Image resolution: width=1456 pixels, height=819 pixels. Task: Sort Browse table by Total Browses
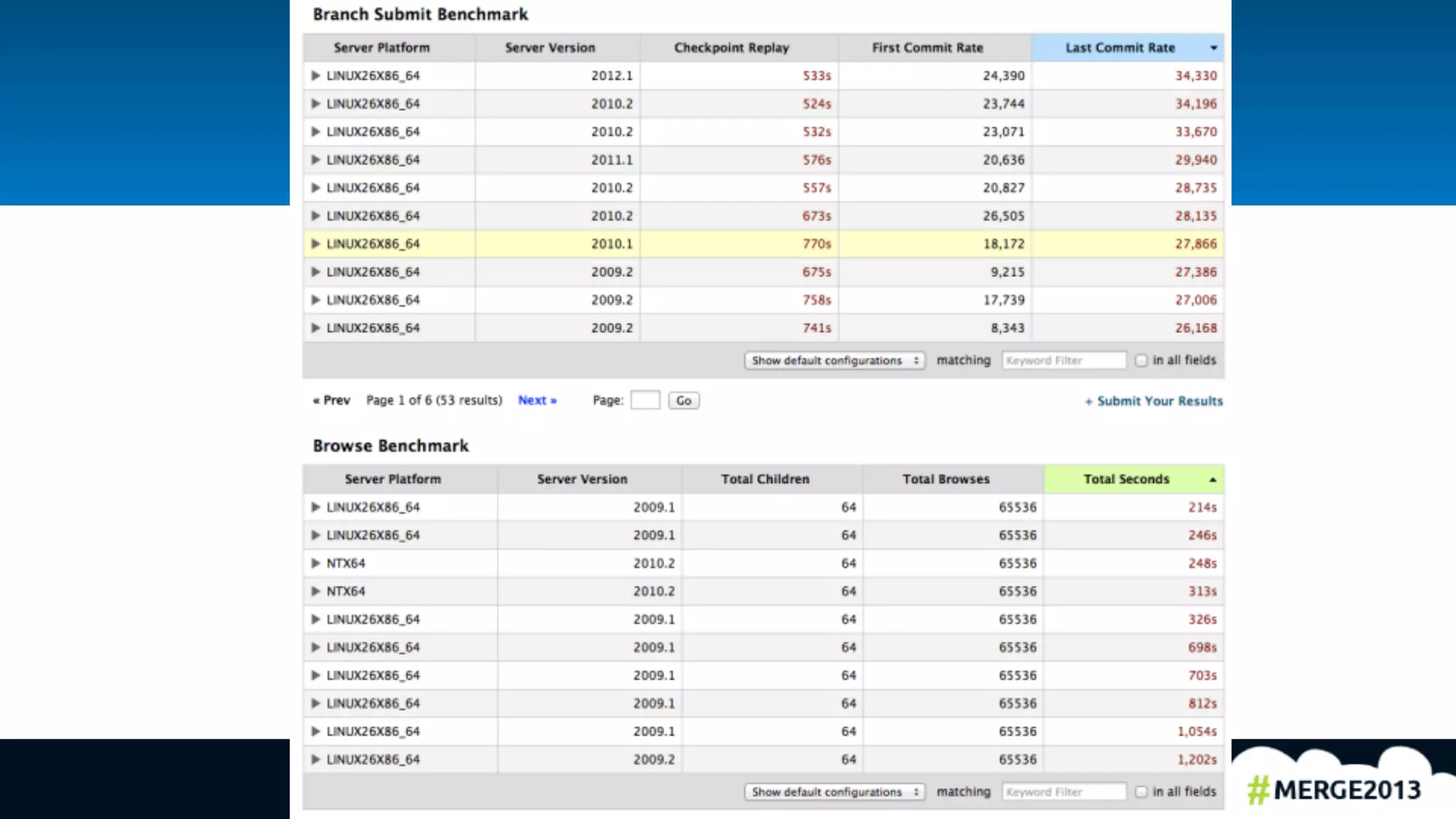coord(946,479)
